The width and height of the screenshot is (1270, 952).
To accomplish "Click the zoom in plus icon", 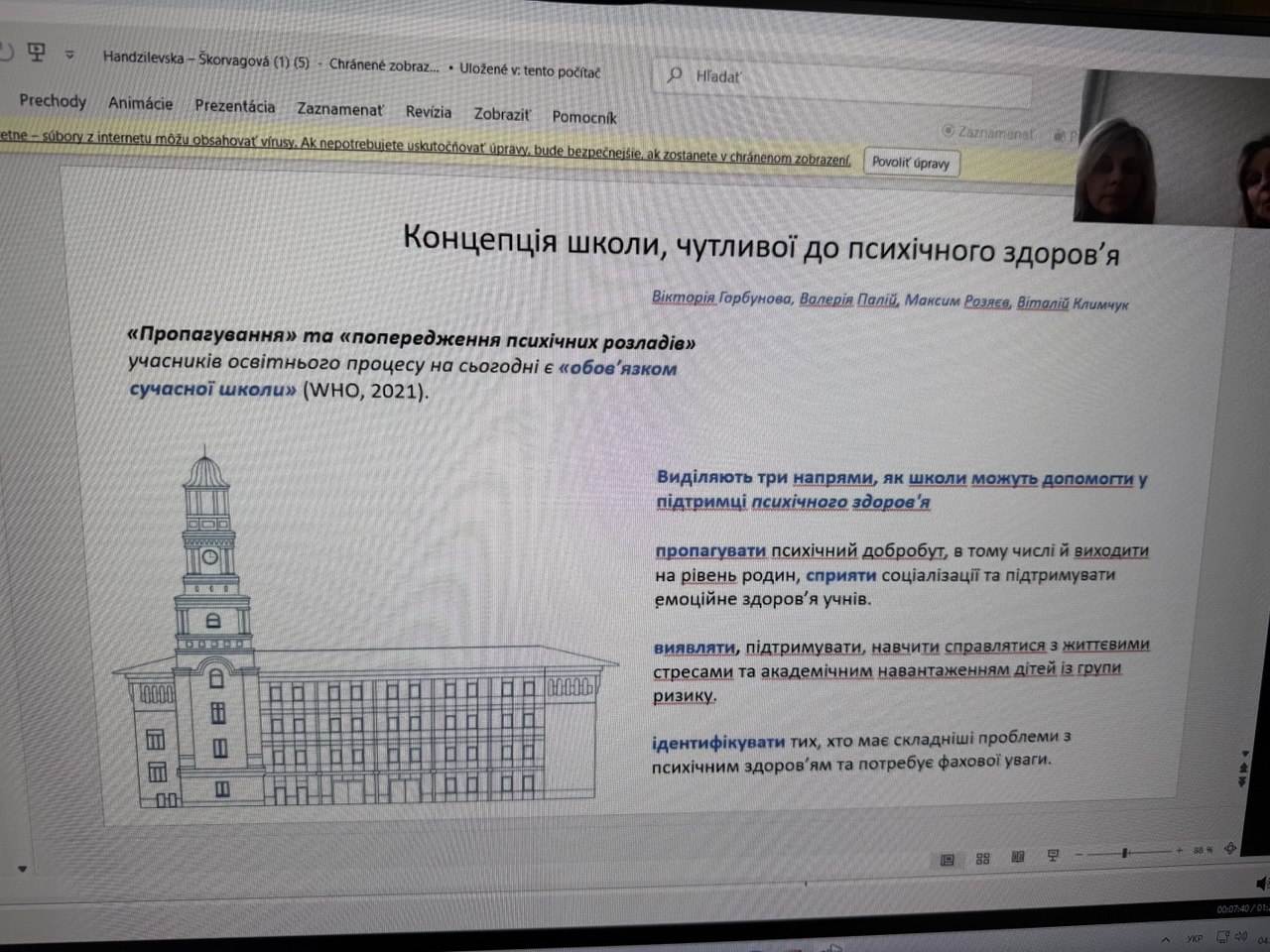I will pos(1180,851).
